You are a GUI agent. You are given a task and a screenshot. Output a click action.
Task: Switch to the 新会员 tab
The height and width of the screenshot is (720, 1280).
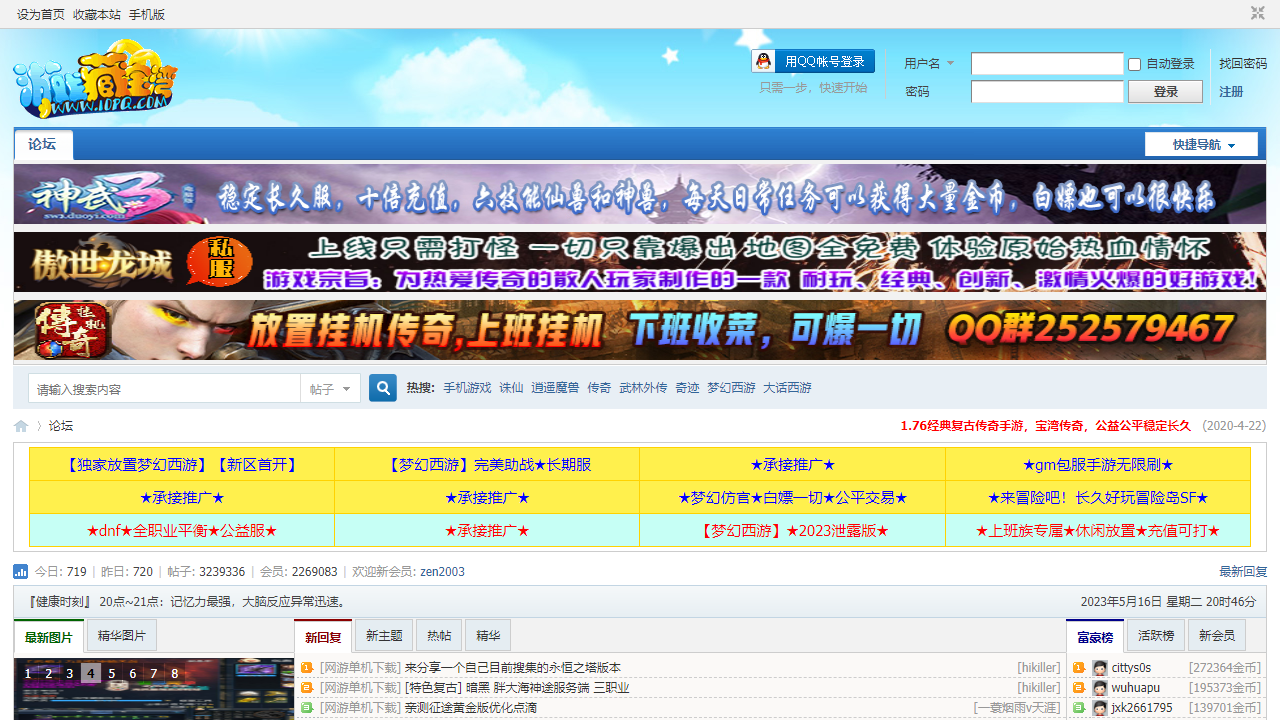coord(1217,636)
